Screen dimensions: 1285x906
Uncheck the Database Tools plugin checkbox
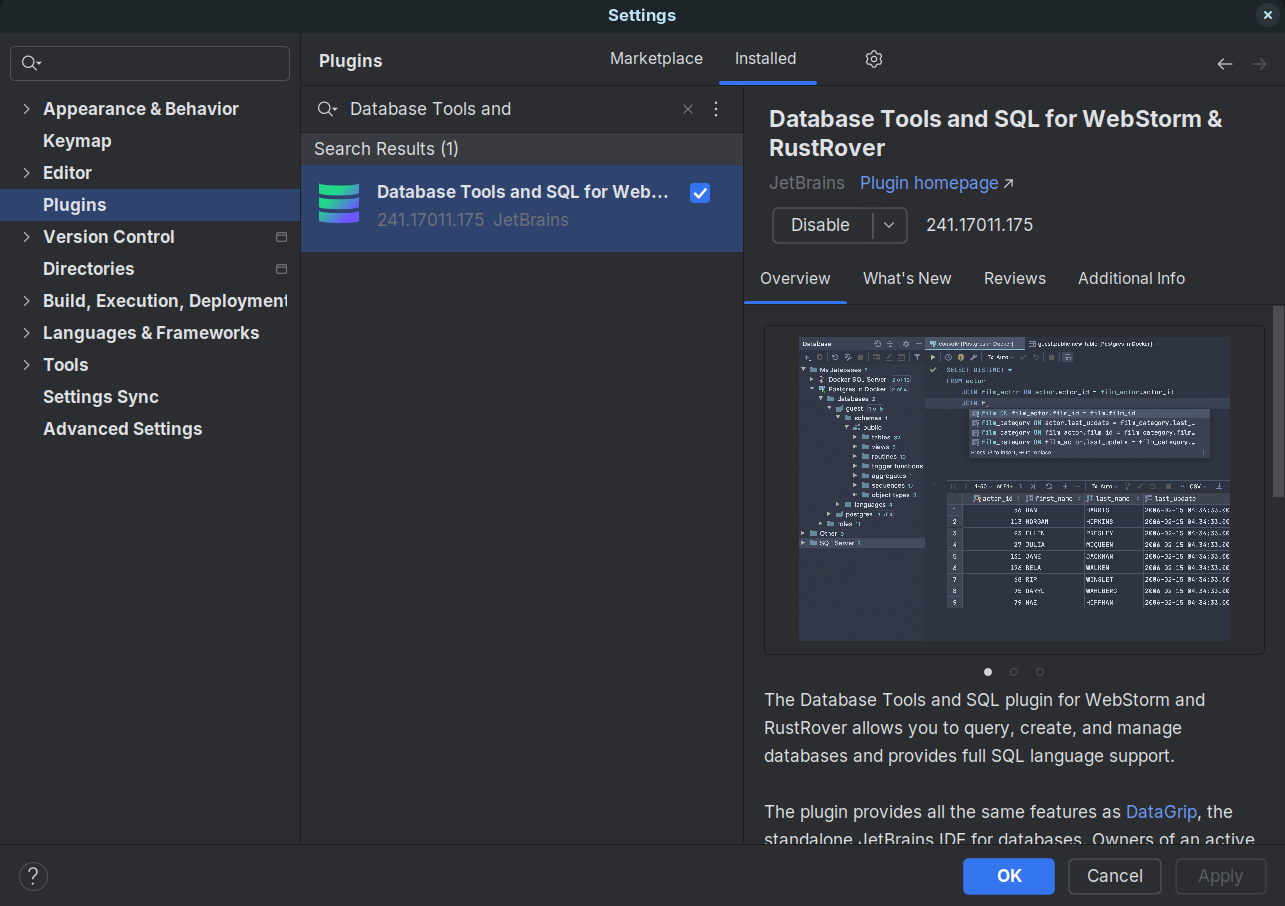pyautogui.click(x=699, y=193)
